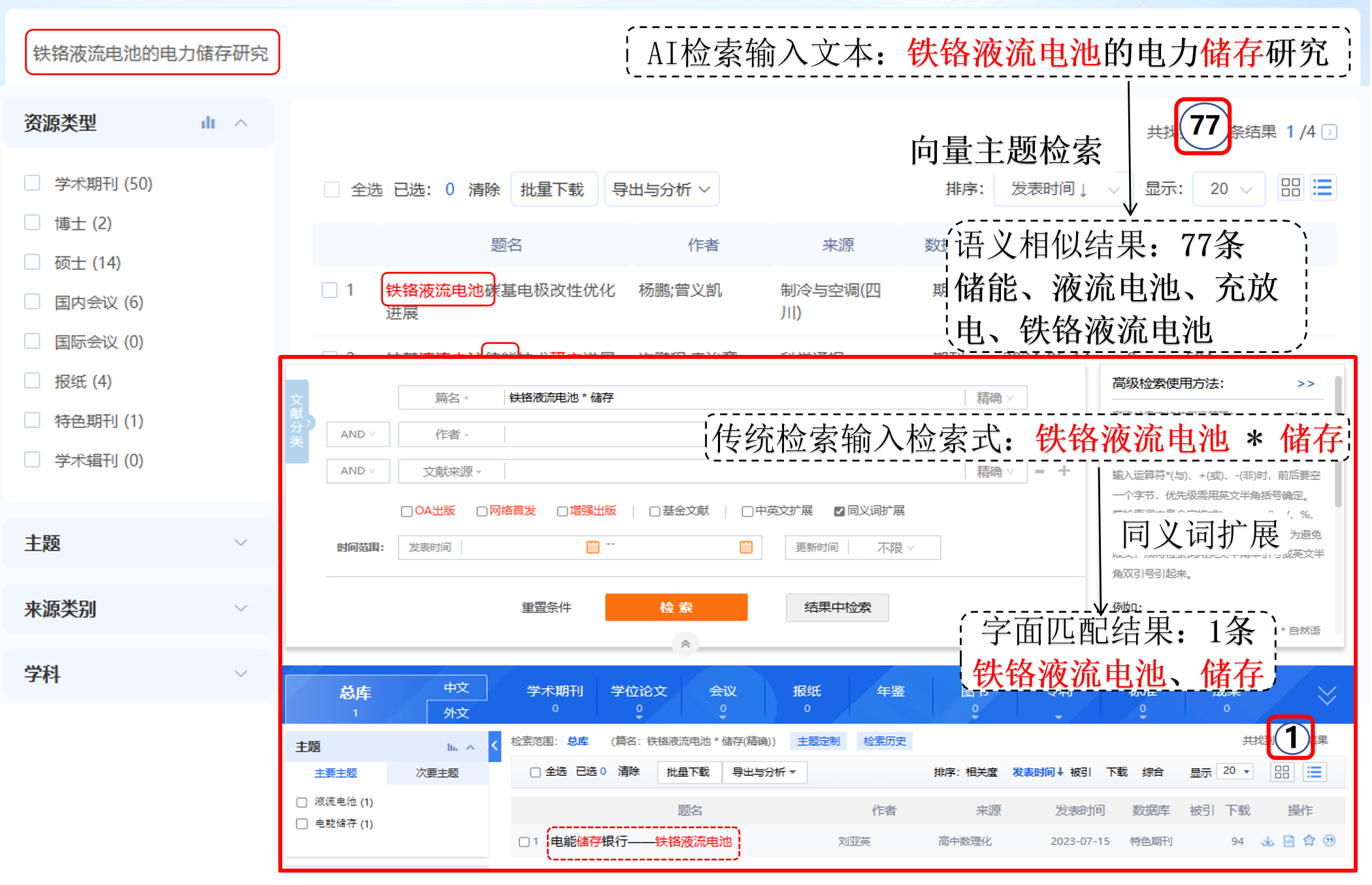Click HTML read icon for bottom result
The width and height of the screenshot is (1372, 885).
point(1288,841)
